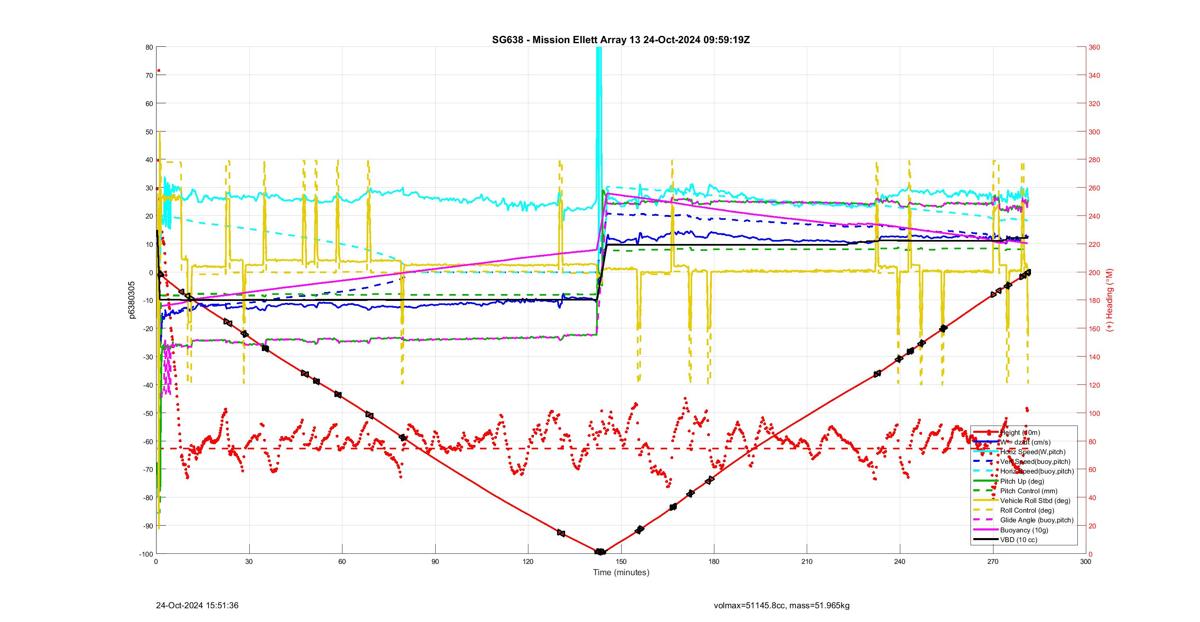1200x622 pixels.
Task: Click x-axis tick label 120
Action: coord(528,562)
